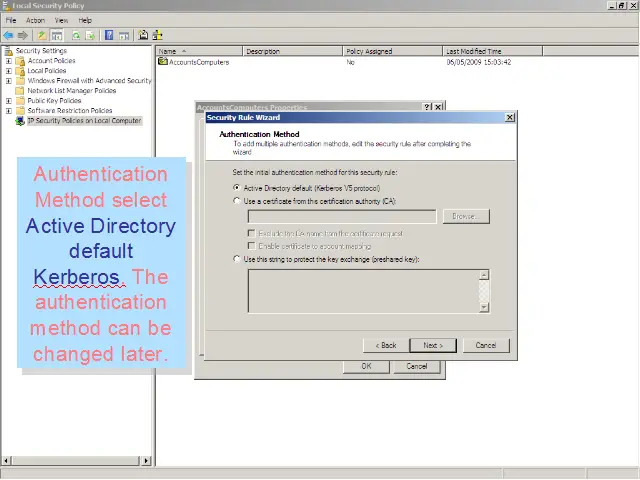Click the Forward arrow toolbar icon
The image size is (640, 480).
point(22,35)
